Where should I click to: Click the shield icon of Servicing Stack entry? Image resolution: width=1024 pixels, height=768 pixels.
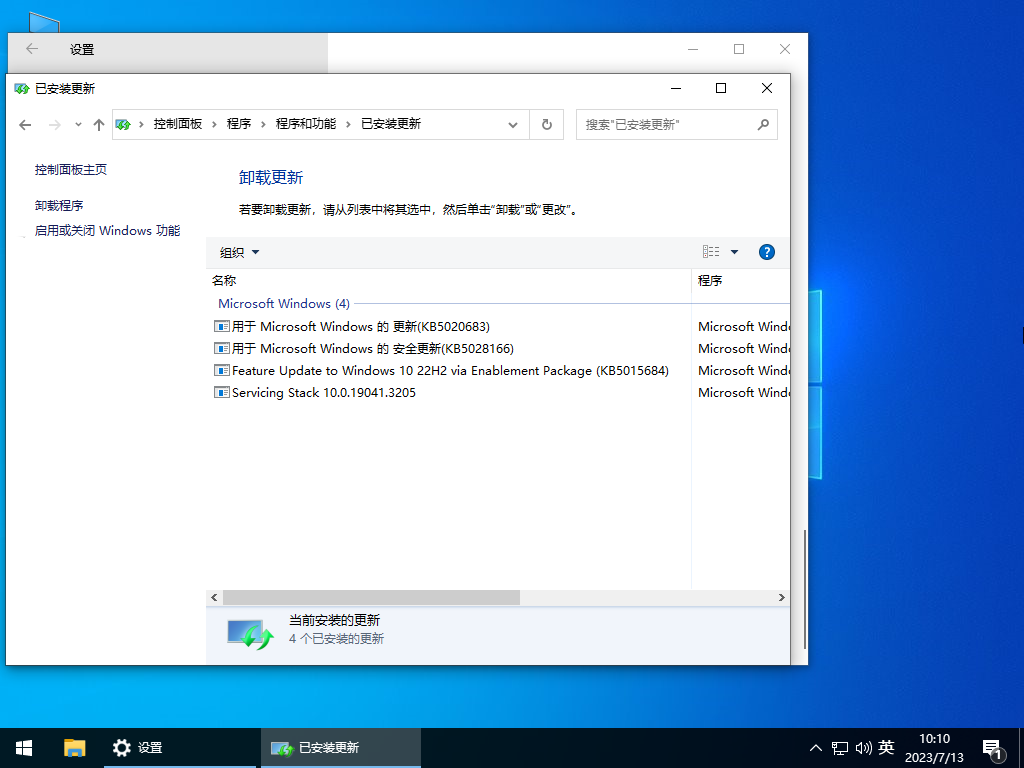click(x=221, y=392)
